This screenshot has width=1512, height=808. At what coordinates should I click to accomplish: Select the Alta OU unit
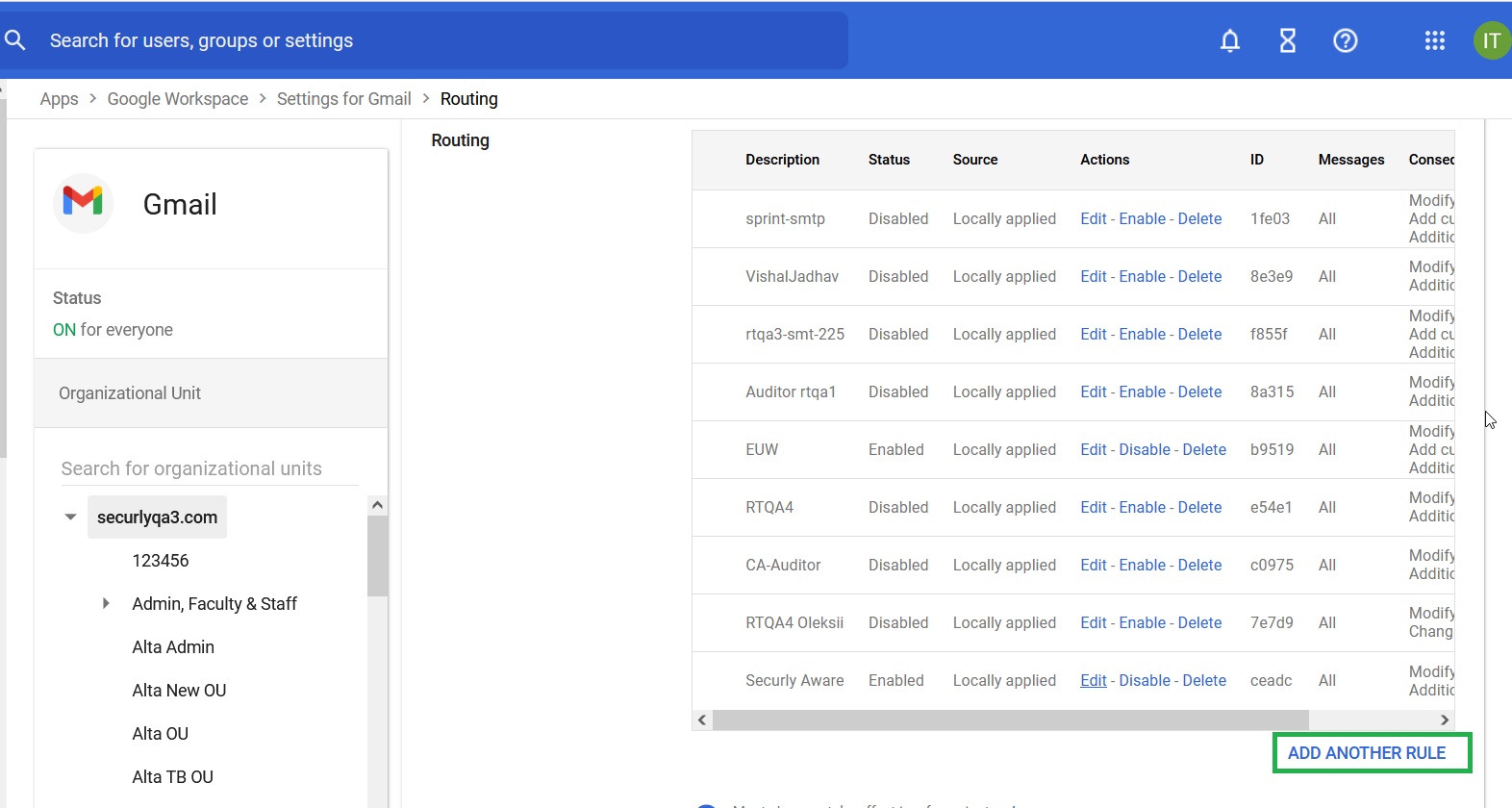coord(161,734)
